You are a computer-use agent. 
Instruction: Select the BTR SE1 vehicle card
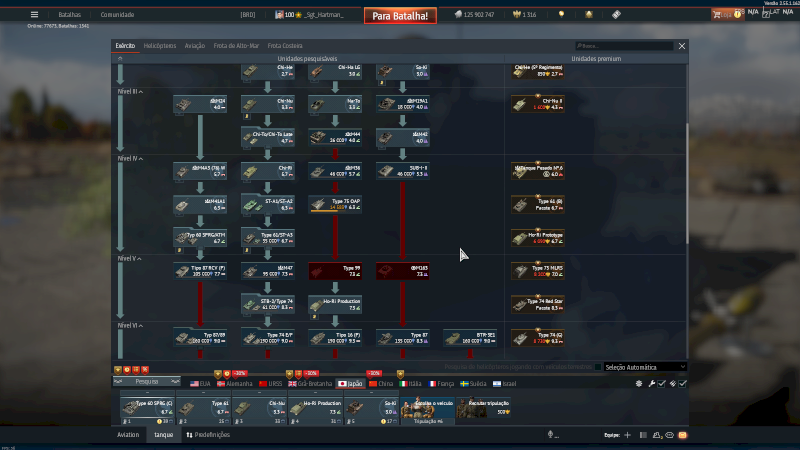470,338
